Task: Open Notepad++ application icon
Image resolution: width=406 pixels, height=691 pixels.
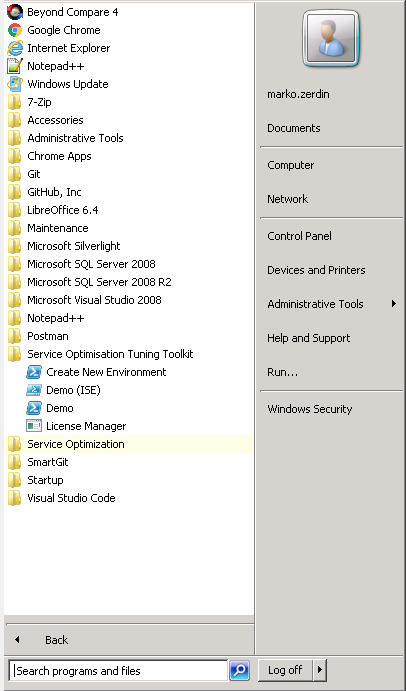Action: point(15,66)
